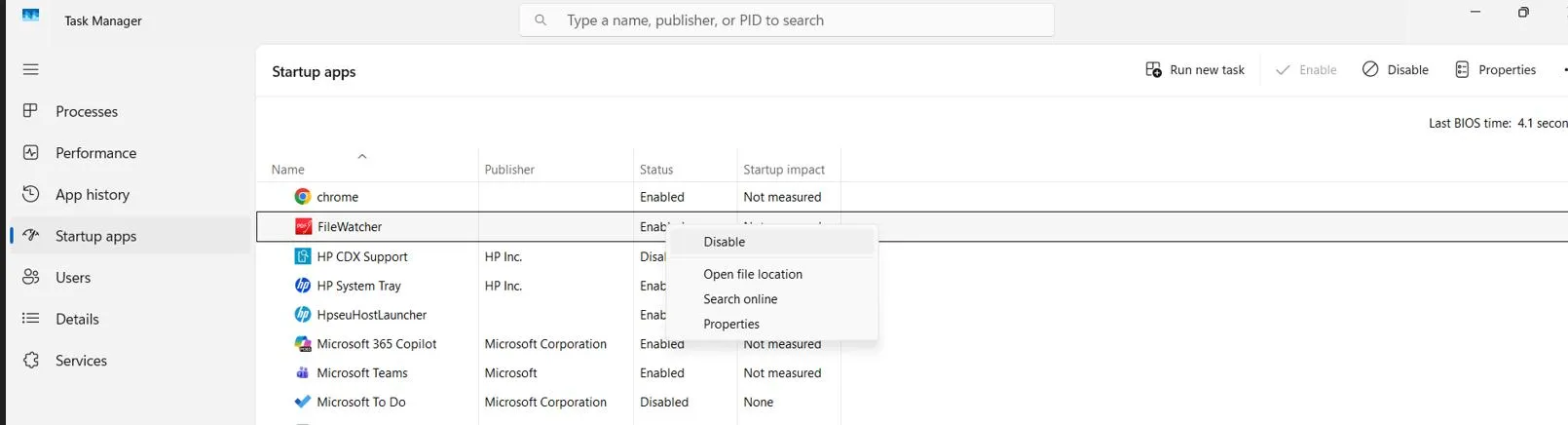Click the App history clock icon
This screenshot has width=1568, height=425.
click(31, 194)
